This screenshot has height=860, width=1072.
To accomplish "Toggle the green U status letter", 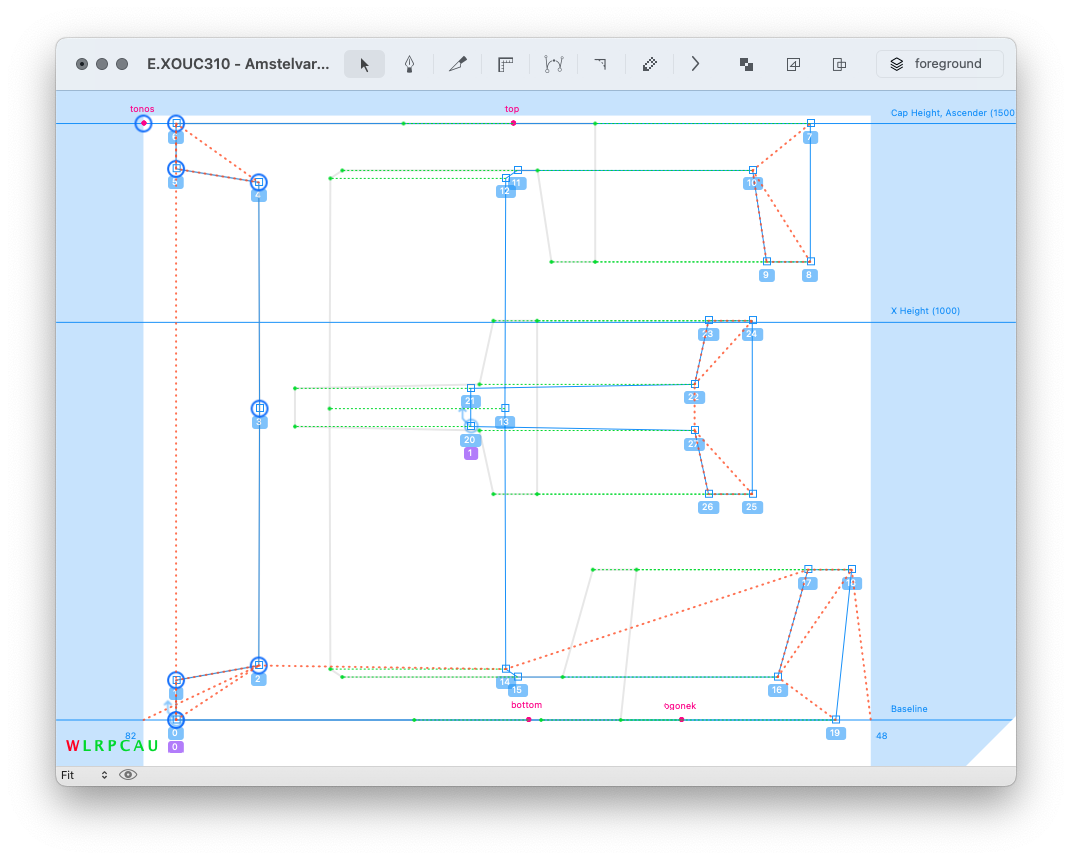I will (153, 746).
